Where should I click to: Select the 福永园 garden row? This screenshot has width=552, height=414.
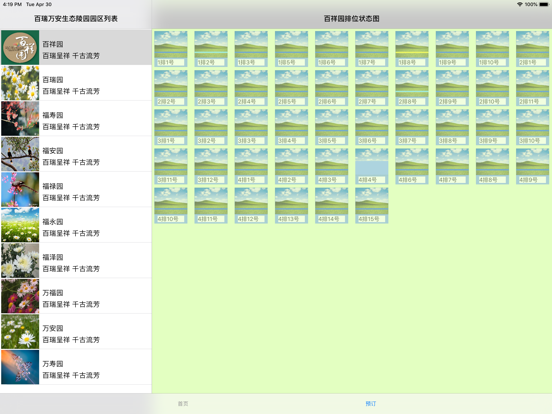click(x=76, y=225)
